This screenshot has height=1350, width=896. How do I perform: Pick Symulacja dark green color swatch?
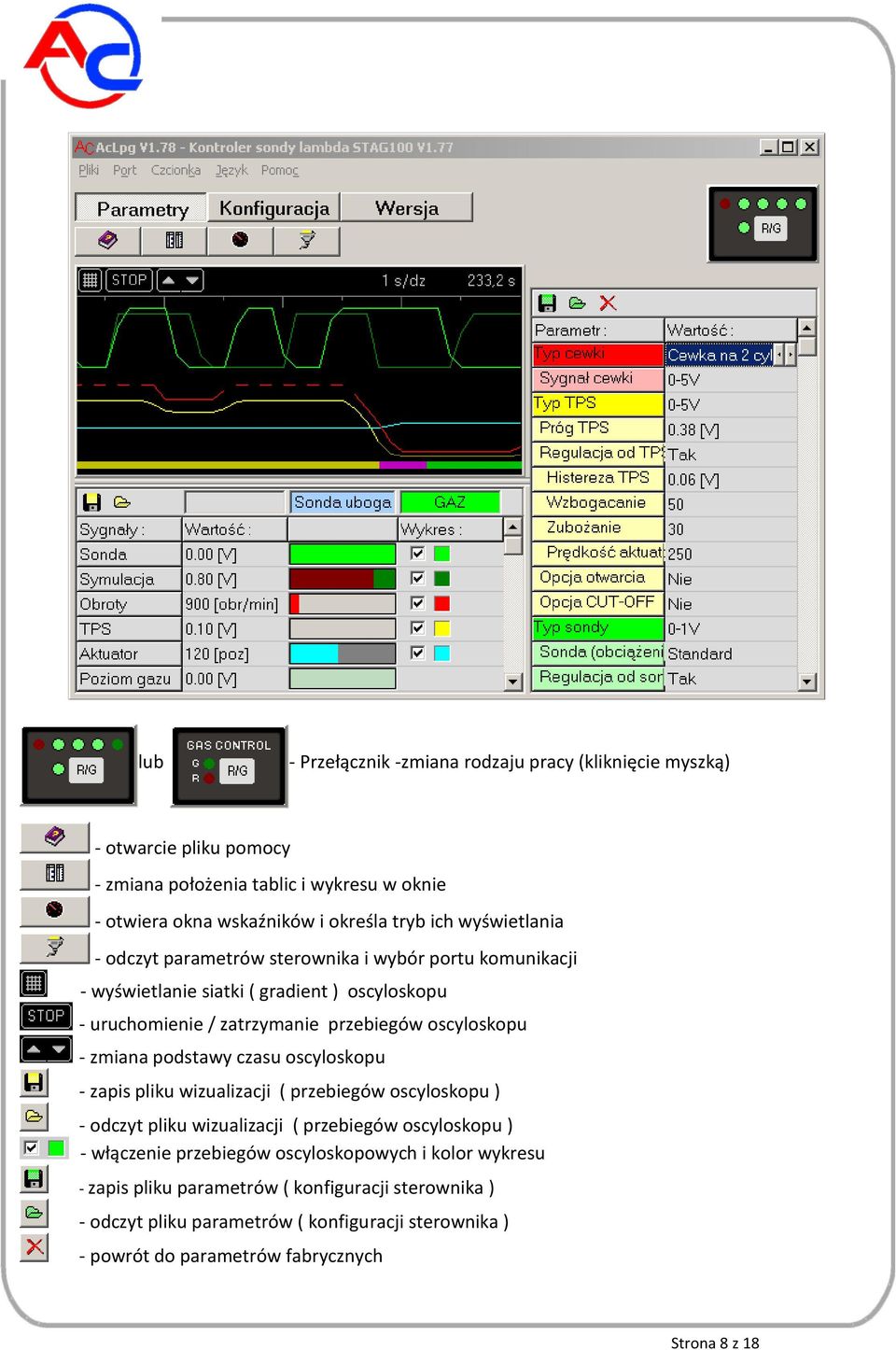click(441, 579)
